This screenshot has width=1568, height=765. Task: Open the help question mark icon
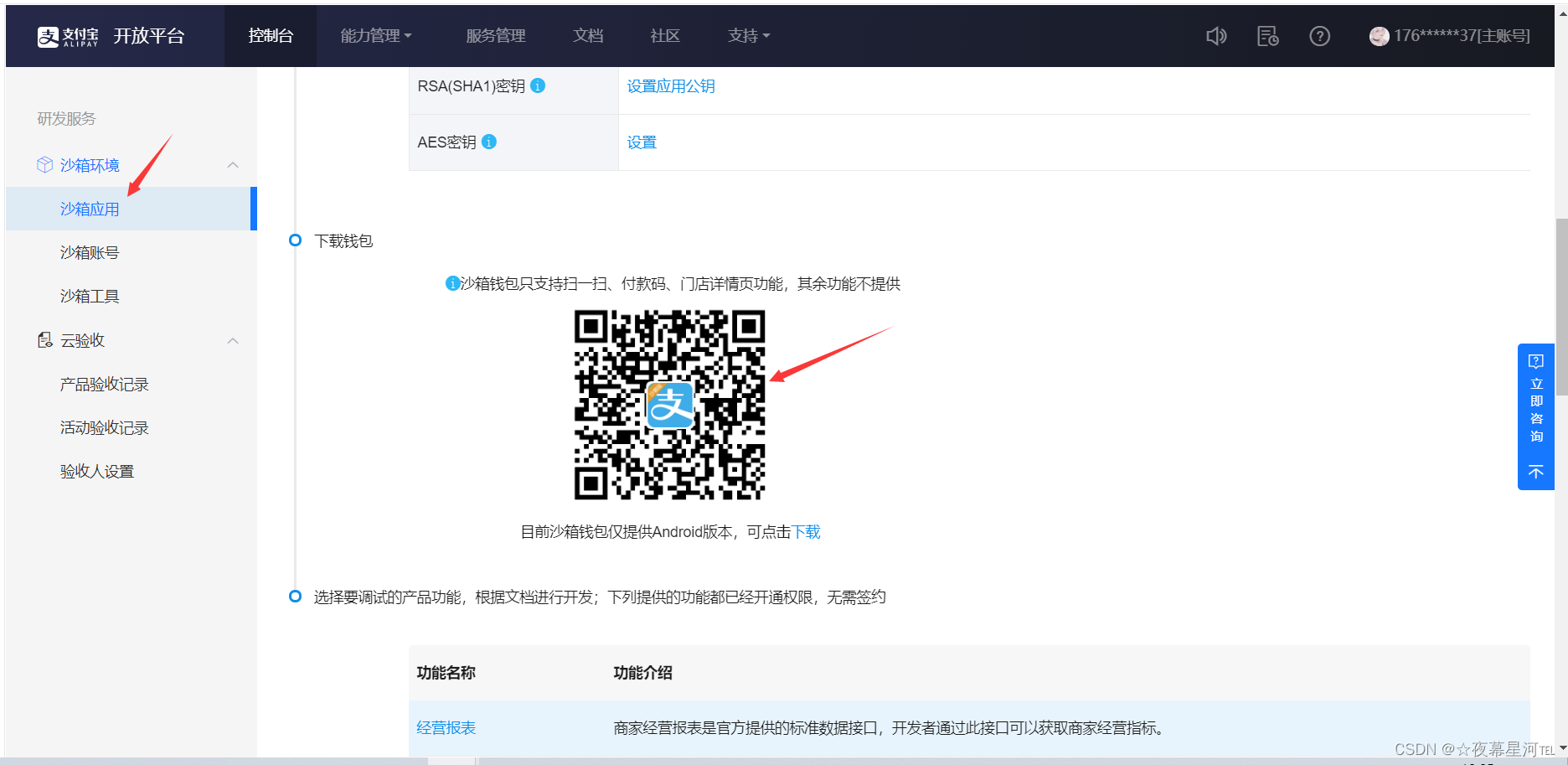(1320, 36)
